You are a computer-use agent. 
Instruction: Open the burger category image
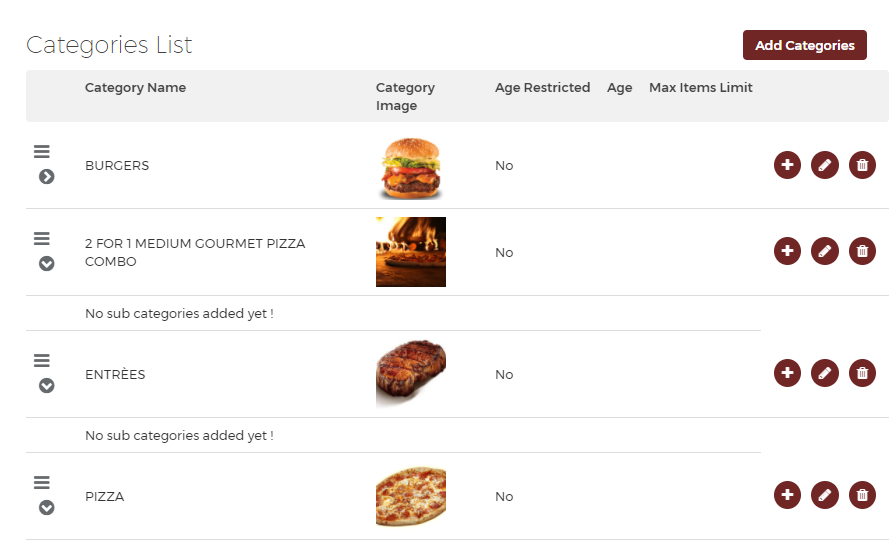pos(411,168)
